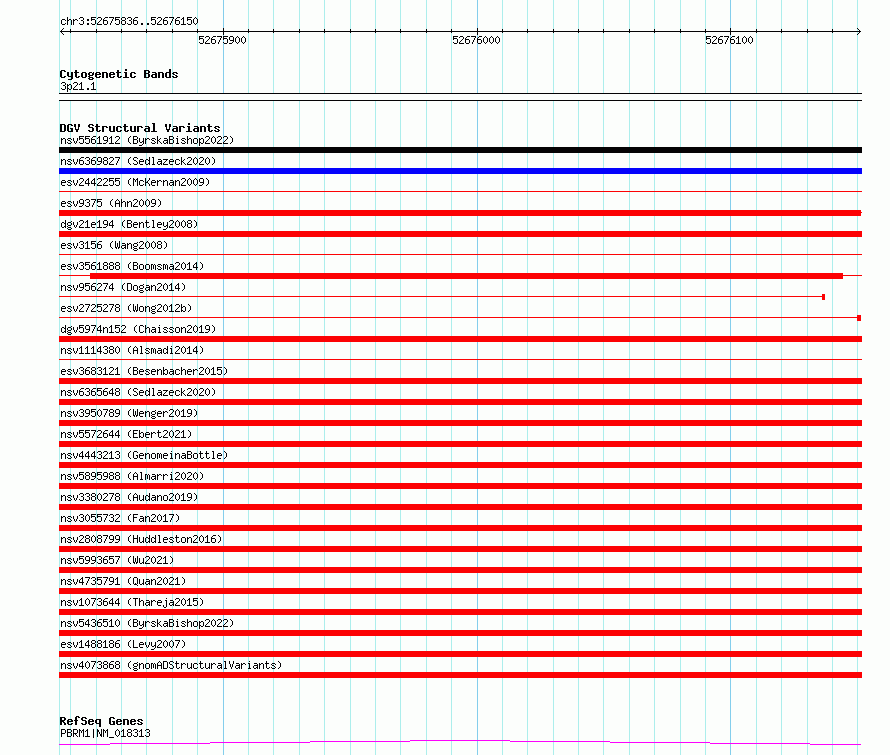Click the blue nsv6369827 Sedlazeck2020 bar
Viewport: 890px width, 755px height.
click(x=460, y=171)
